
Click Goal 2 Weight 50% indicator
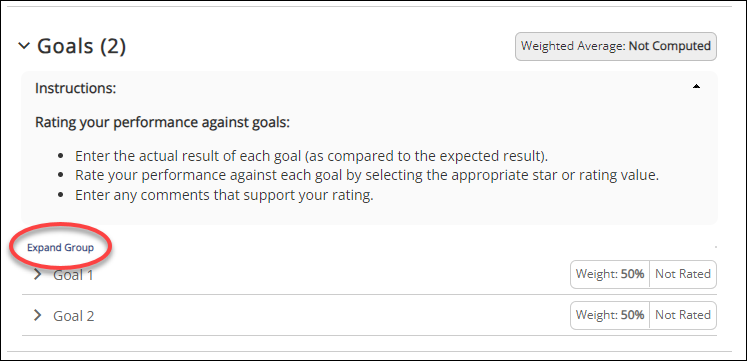click(610, 315)
